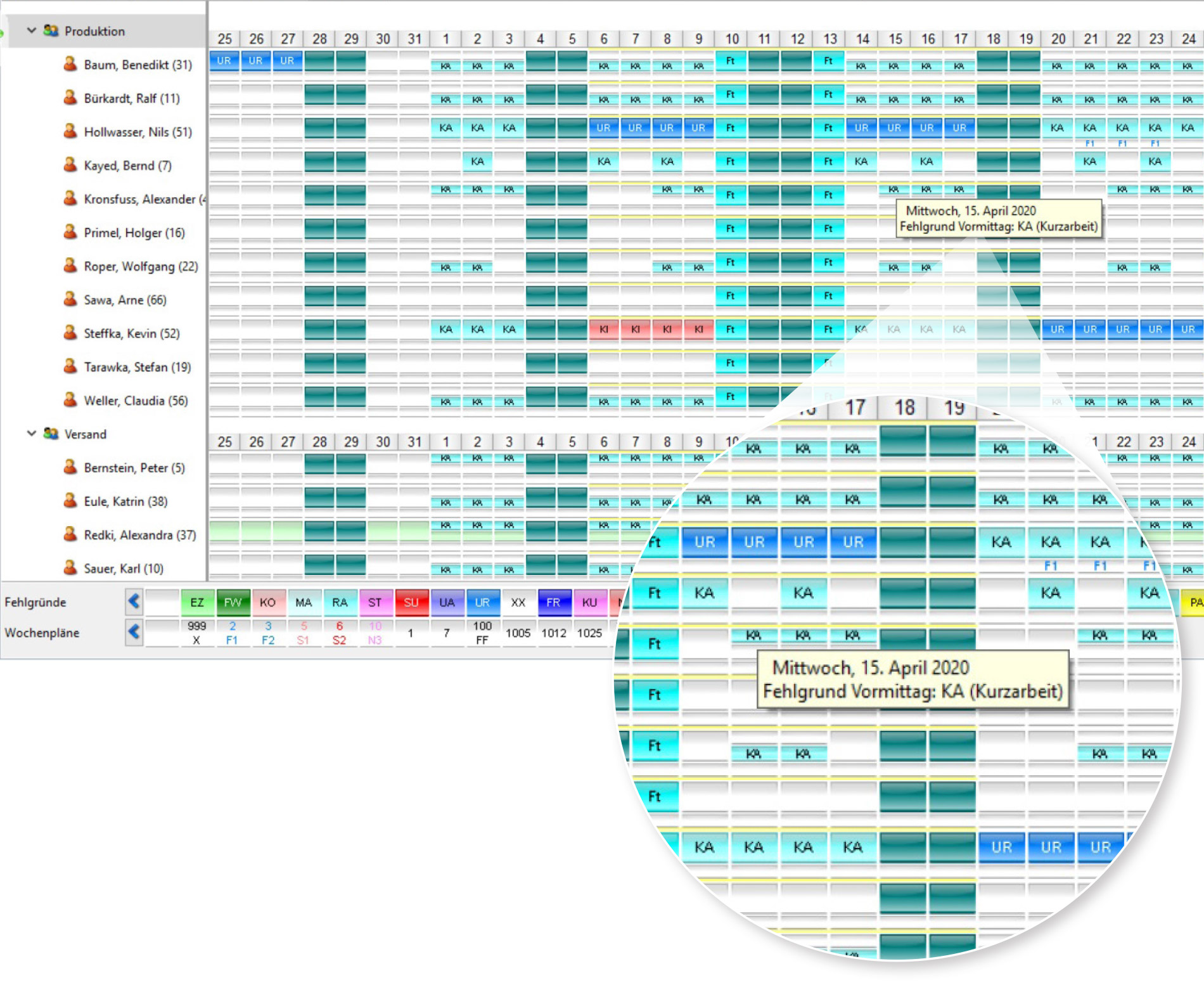Collapse the Produktion group
Screen dimensions: 1204x985
pos(31,30)
